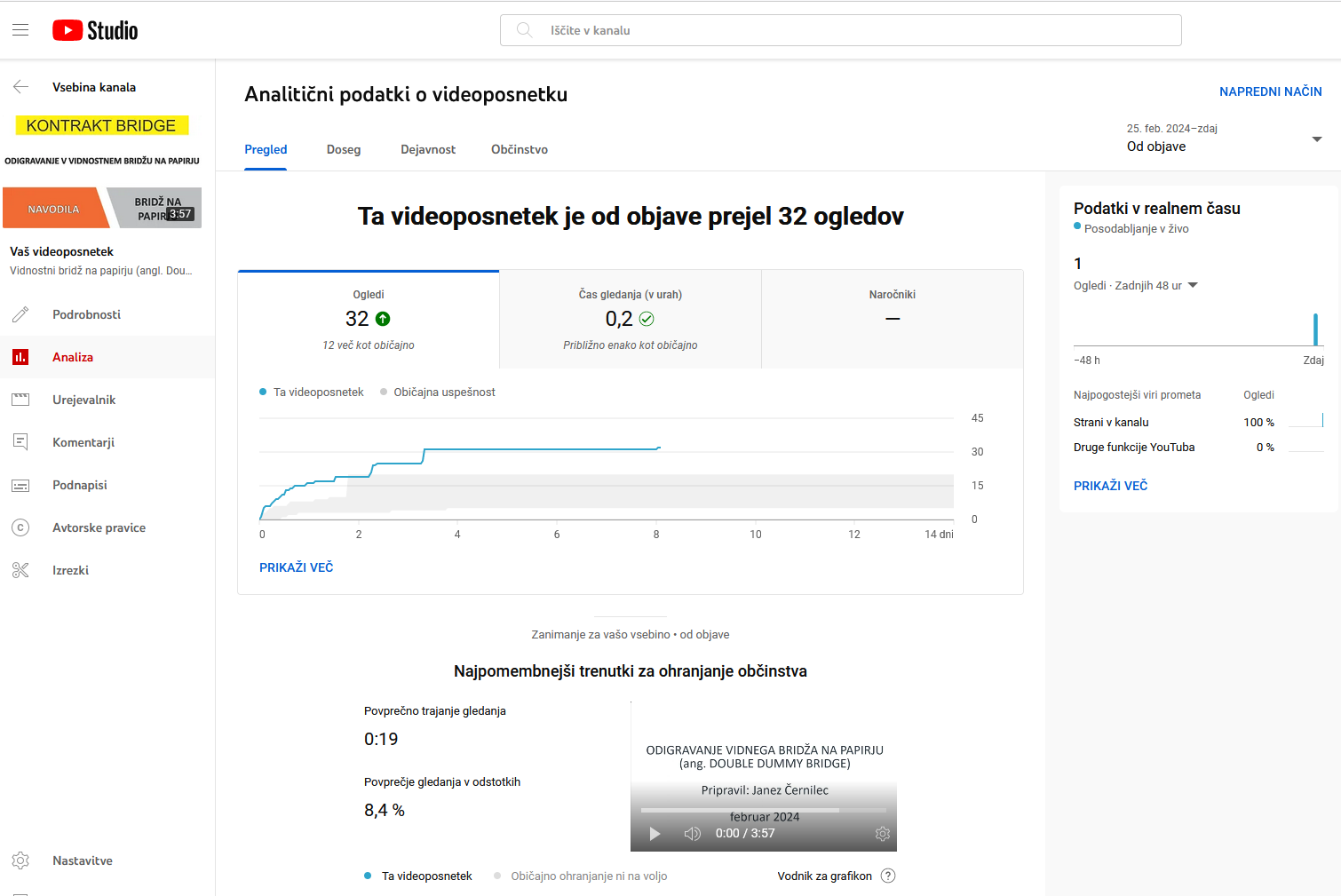
Task: Open the Izrezki scissors icon
Action: tap(20, 570)
